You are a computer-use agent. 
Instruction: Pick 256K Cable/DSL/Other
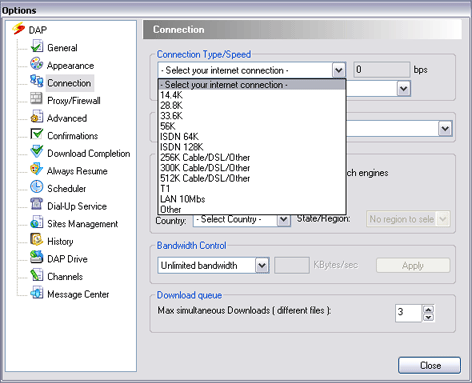[252, 157]
